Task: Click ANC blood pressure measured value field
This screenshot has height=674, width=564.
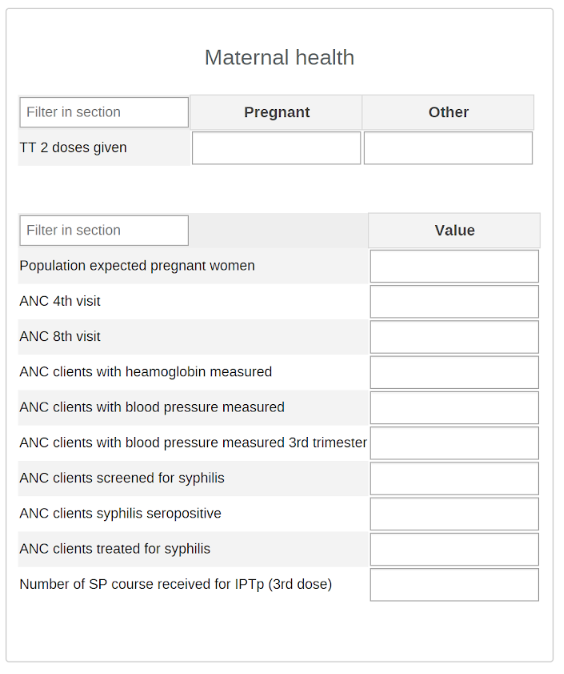Action: tap(454, 408)
